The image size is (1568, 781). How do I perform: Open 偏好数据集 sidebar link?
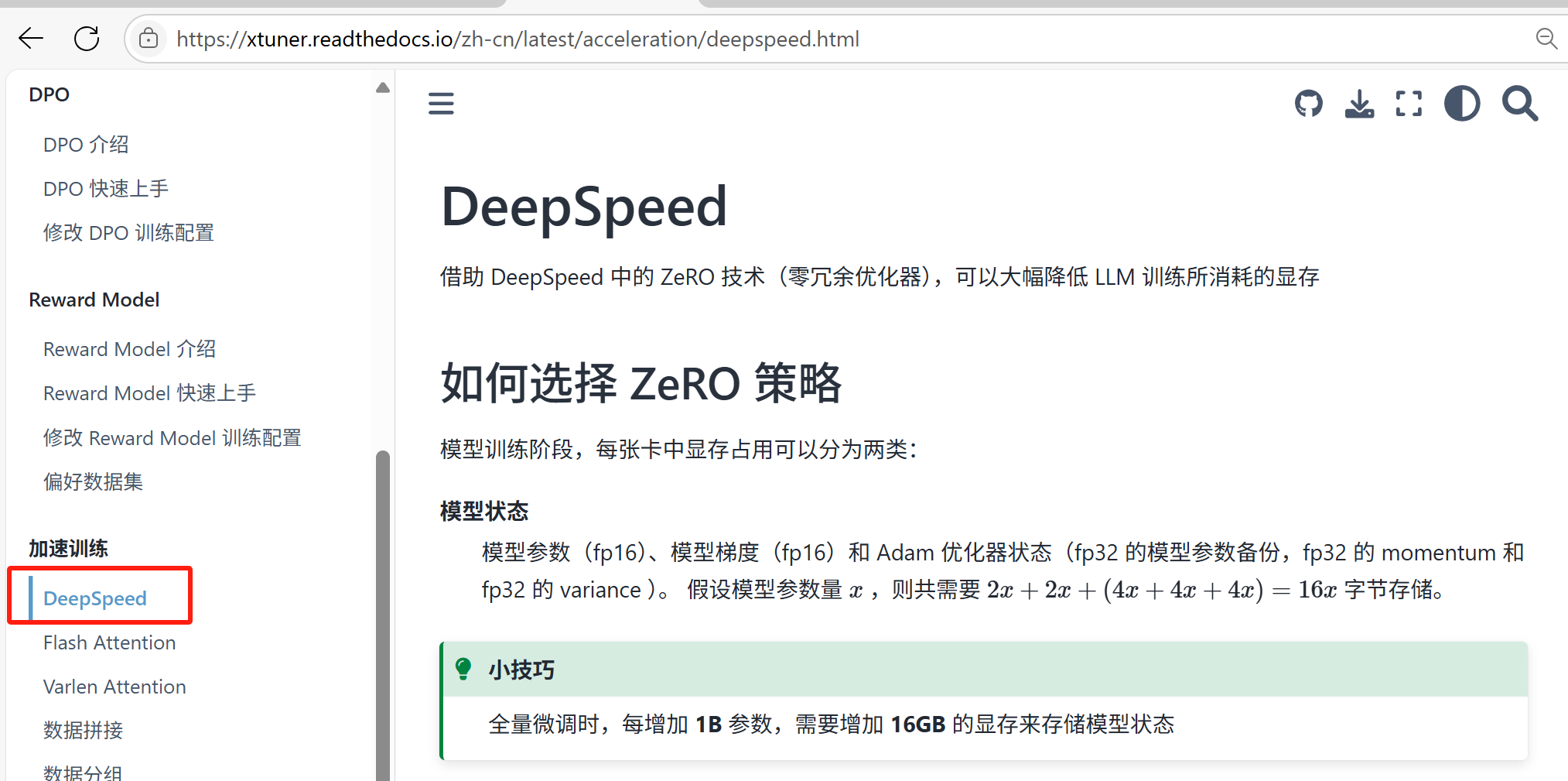click(x=93, y=482)
